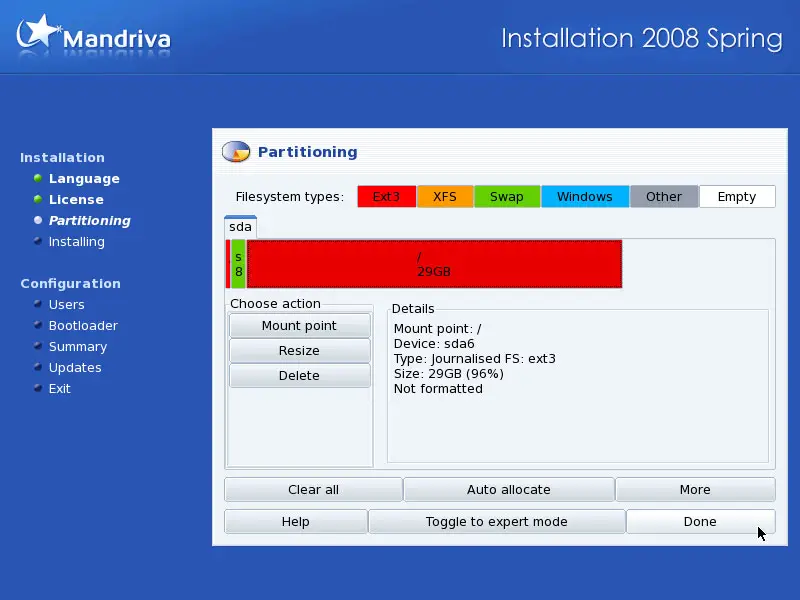This screenshot has height=600, width=800.
Task: Click the 'Not formatted' status text
Action: pos(438,389)
